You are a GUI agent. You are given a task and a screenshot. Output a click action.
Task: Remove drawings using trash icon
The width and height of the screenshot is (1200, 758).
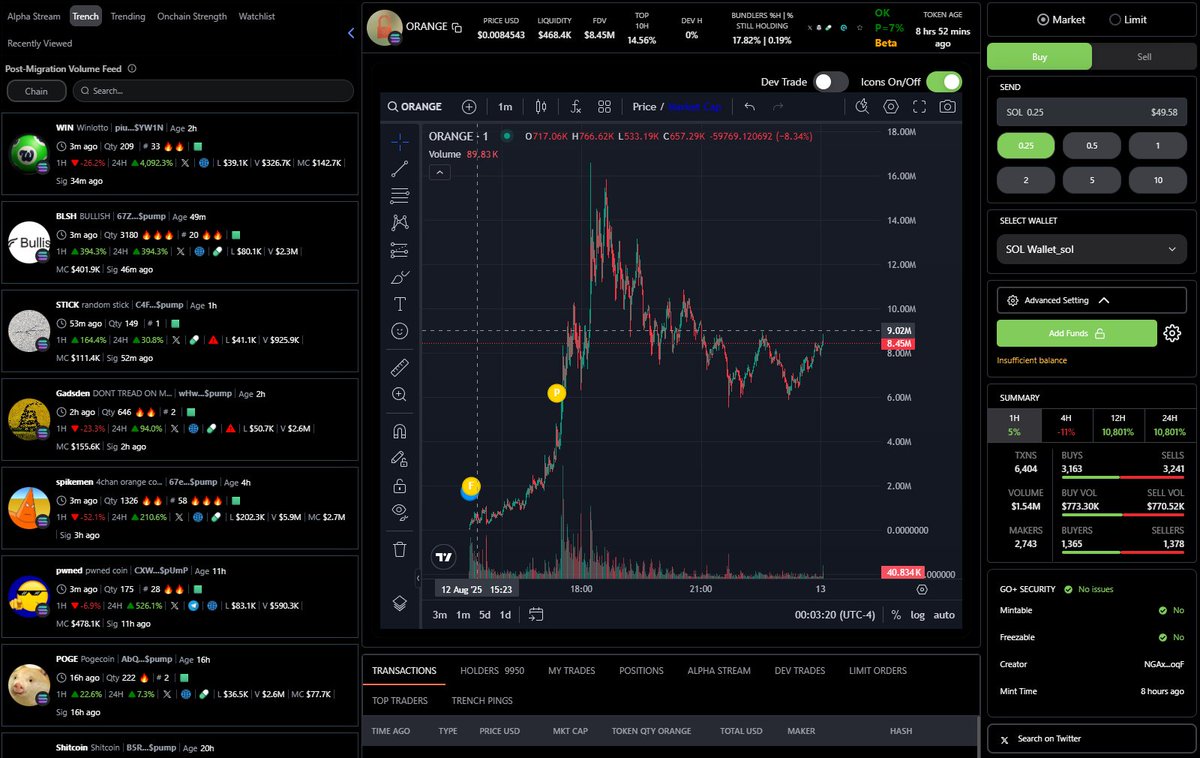(x=400, y=549)
